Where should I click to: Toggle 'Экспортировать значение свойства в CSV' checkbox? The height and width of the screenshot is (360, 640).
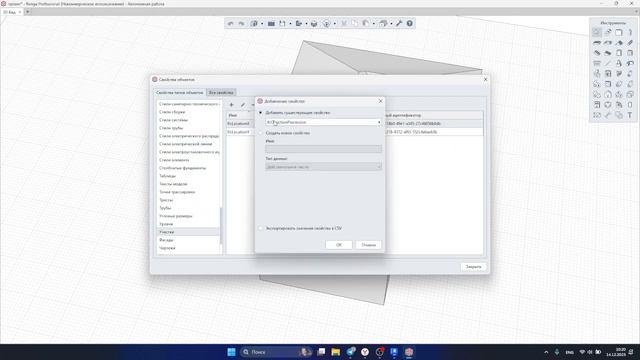pos(260,229)
